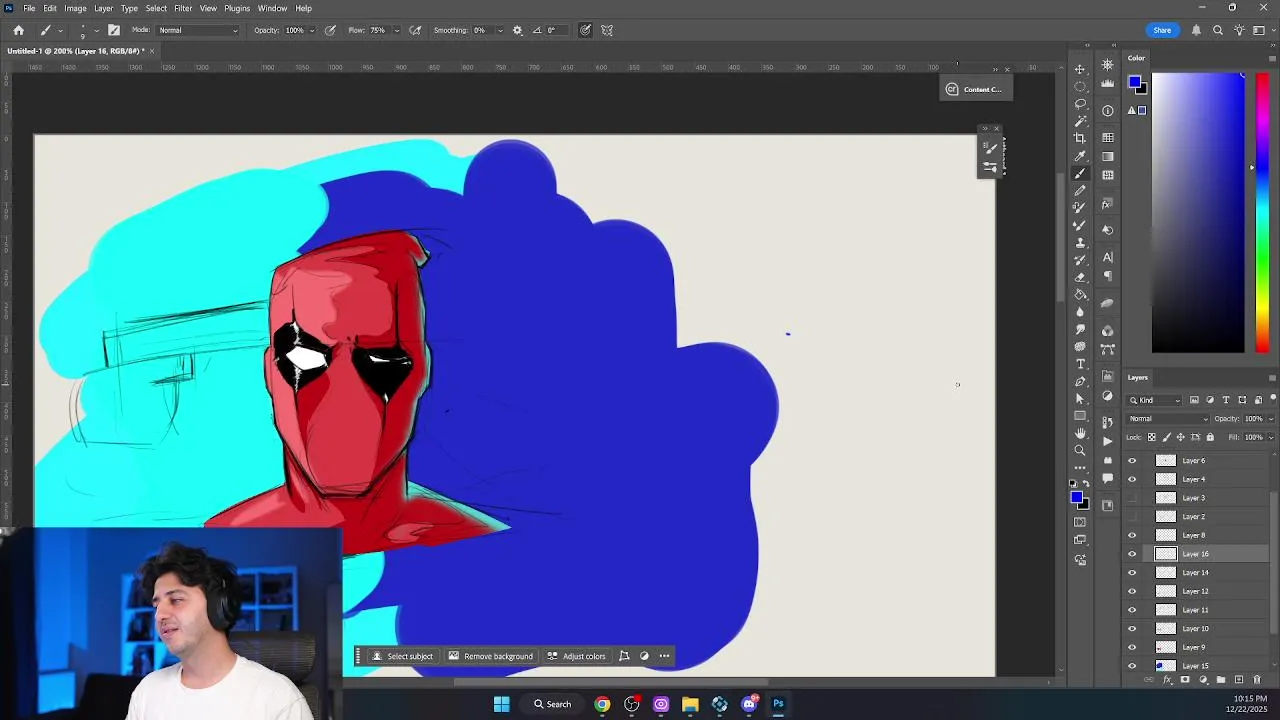Screen dimensions: 1280x720
Task: Open the Image menu
Action: (75, 8)
